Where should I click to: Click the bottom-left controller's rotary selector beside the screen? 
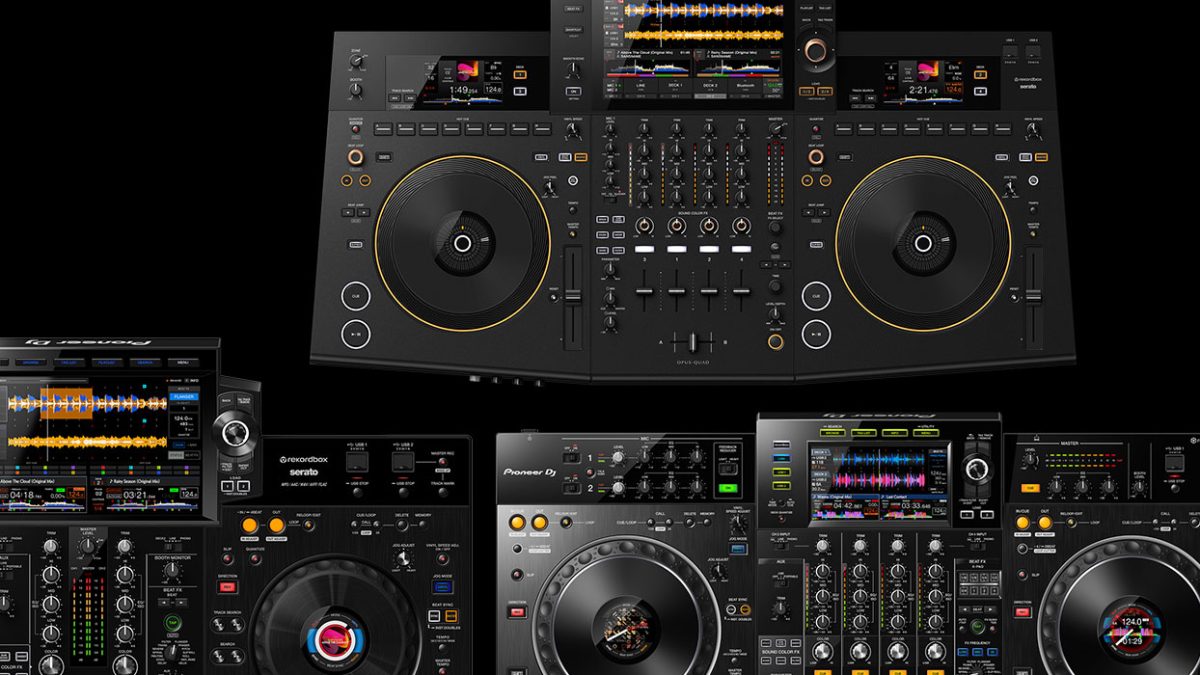pyautogui.click(x=236, y=433)
